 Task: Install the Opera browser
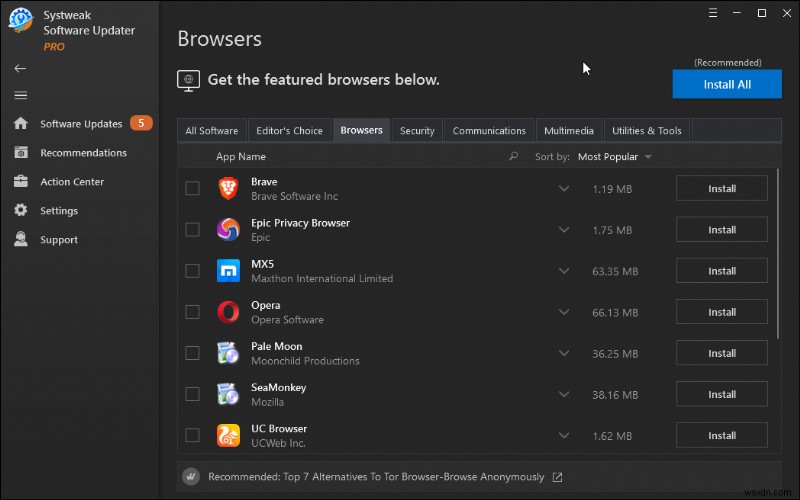[x=722, y=312]
